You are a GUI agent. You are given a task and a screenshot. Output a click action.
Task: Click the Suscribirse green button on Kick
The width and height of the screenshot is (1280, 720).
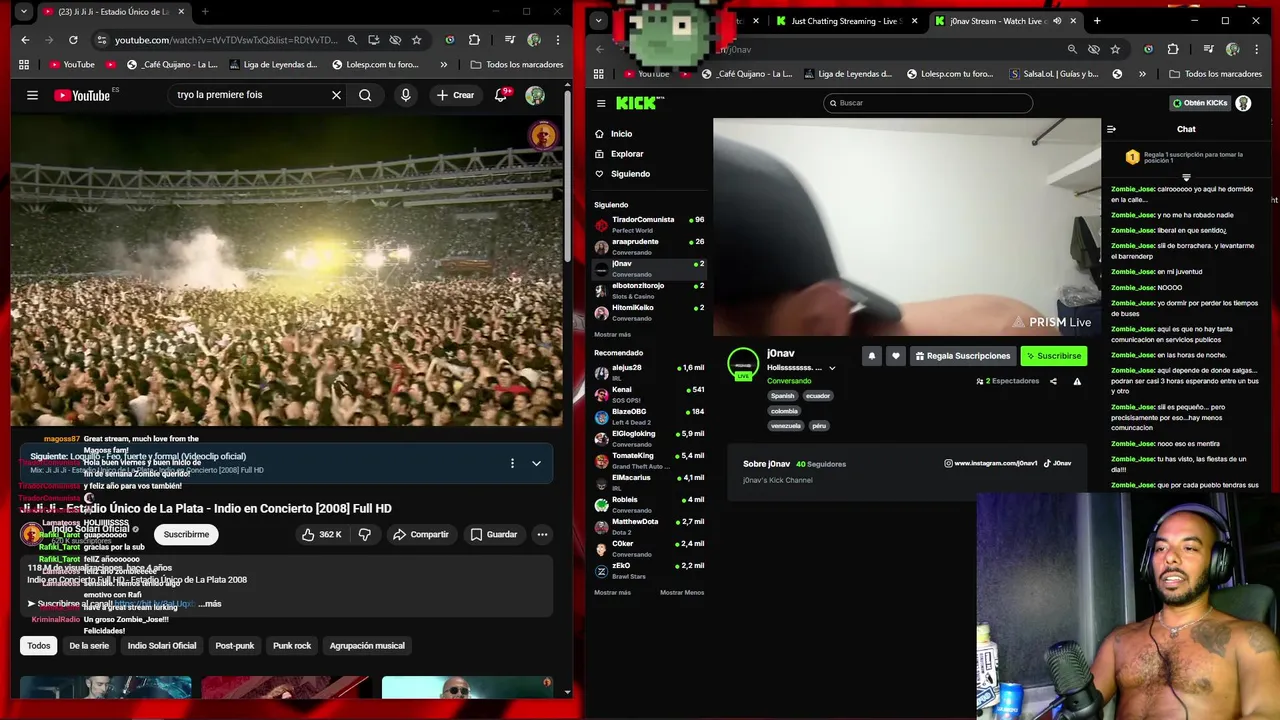coord(1053,356)
